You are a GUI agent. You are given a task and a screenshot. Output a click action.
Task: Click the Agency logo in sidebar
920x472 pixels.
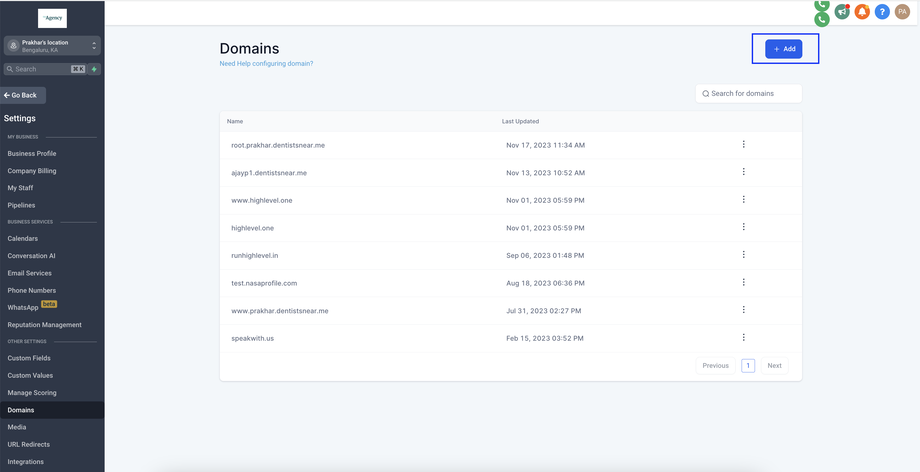point(52,18)
